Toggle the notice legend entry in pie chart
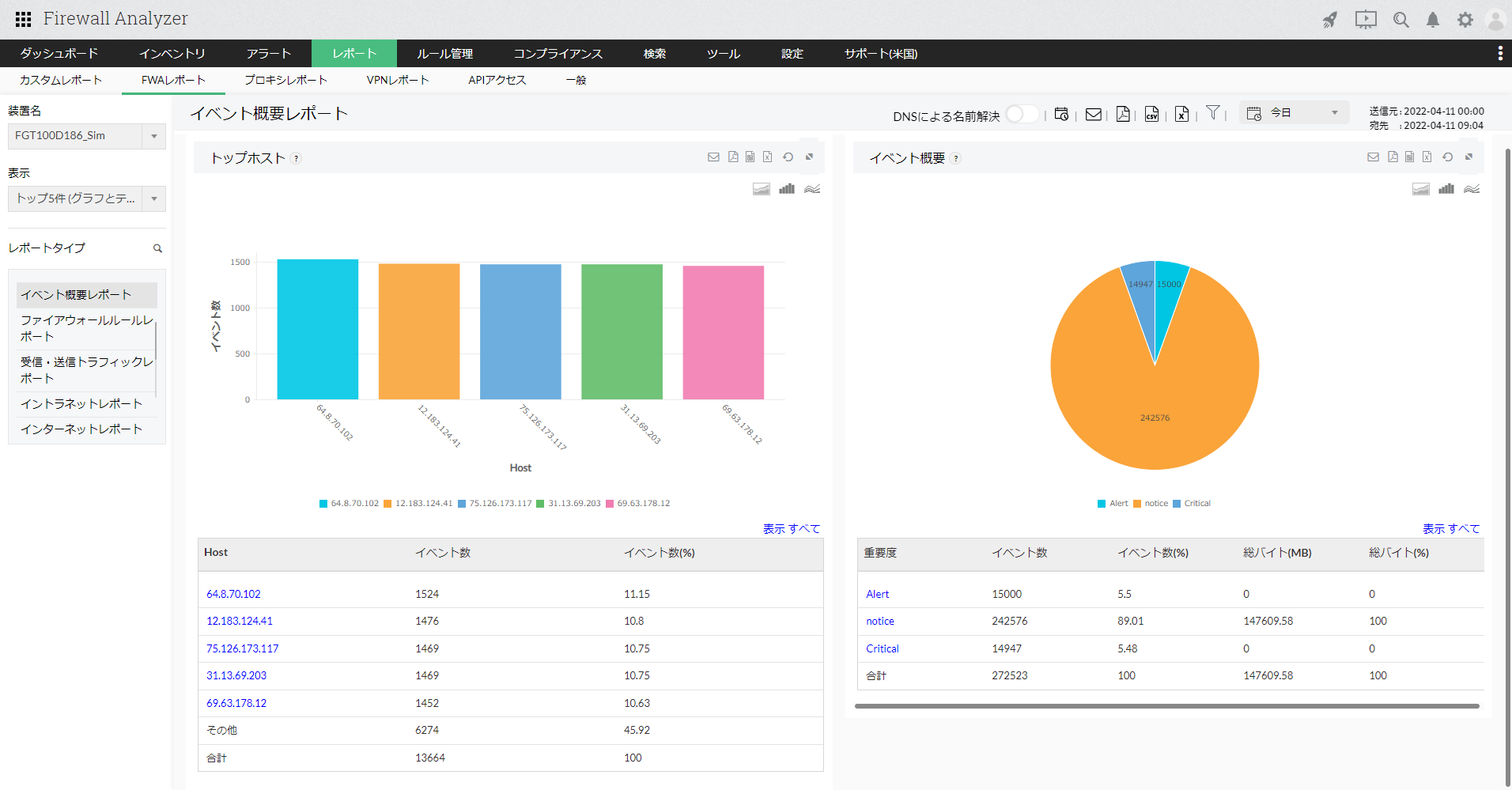Screen dimensions: 1512x790 point(1151,503)
